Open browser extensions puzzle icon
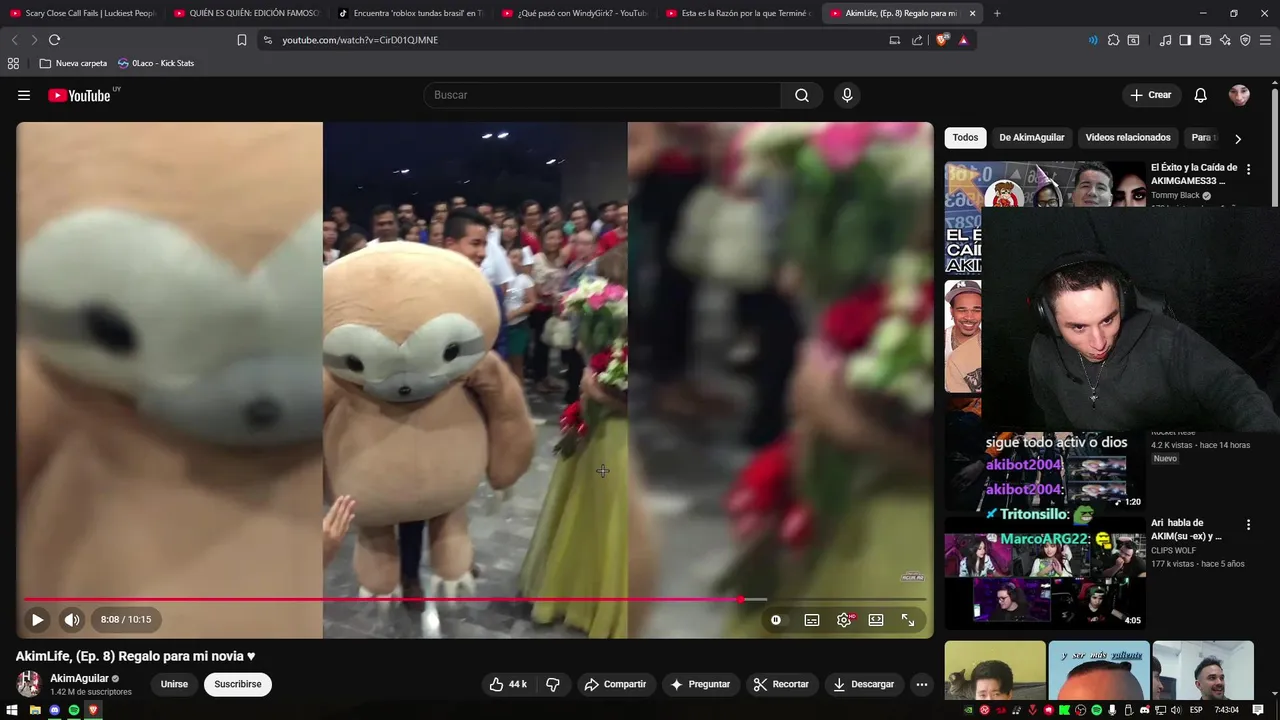 point(1113,40)
